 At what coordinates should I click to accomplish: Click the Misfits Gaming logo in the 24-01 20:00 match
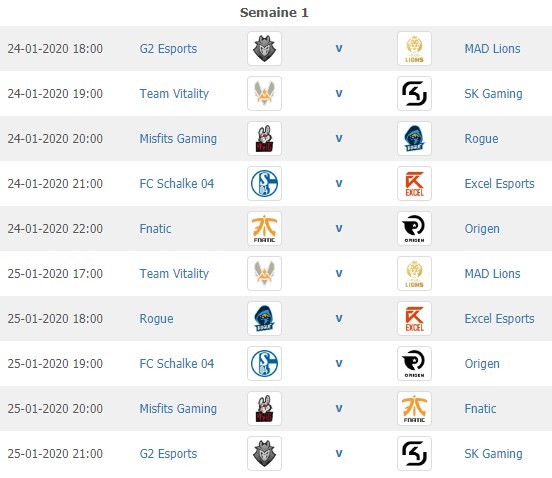(x=264, y=139)
